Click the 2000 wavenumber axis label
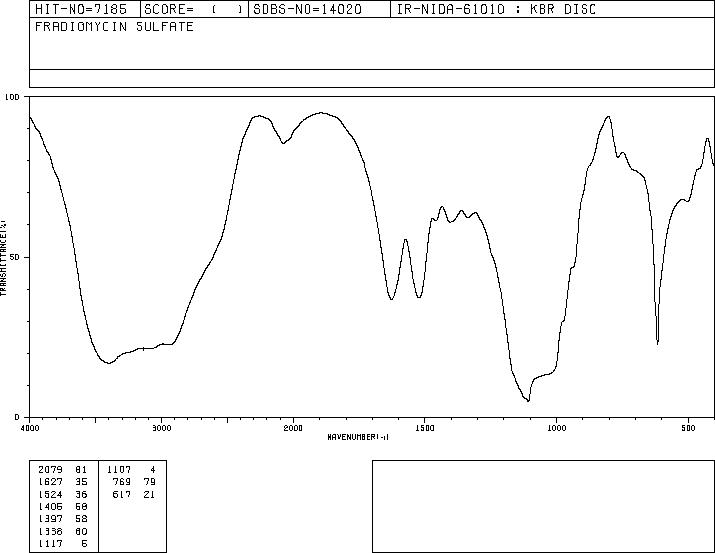 (x=293, y=428)
